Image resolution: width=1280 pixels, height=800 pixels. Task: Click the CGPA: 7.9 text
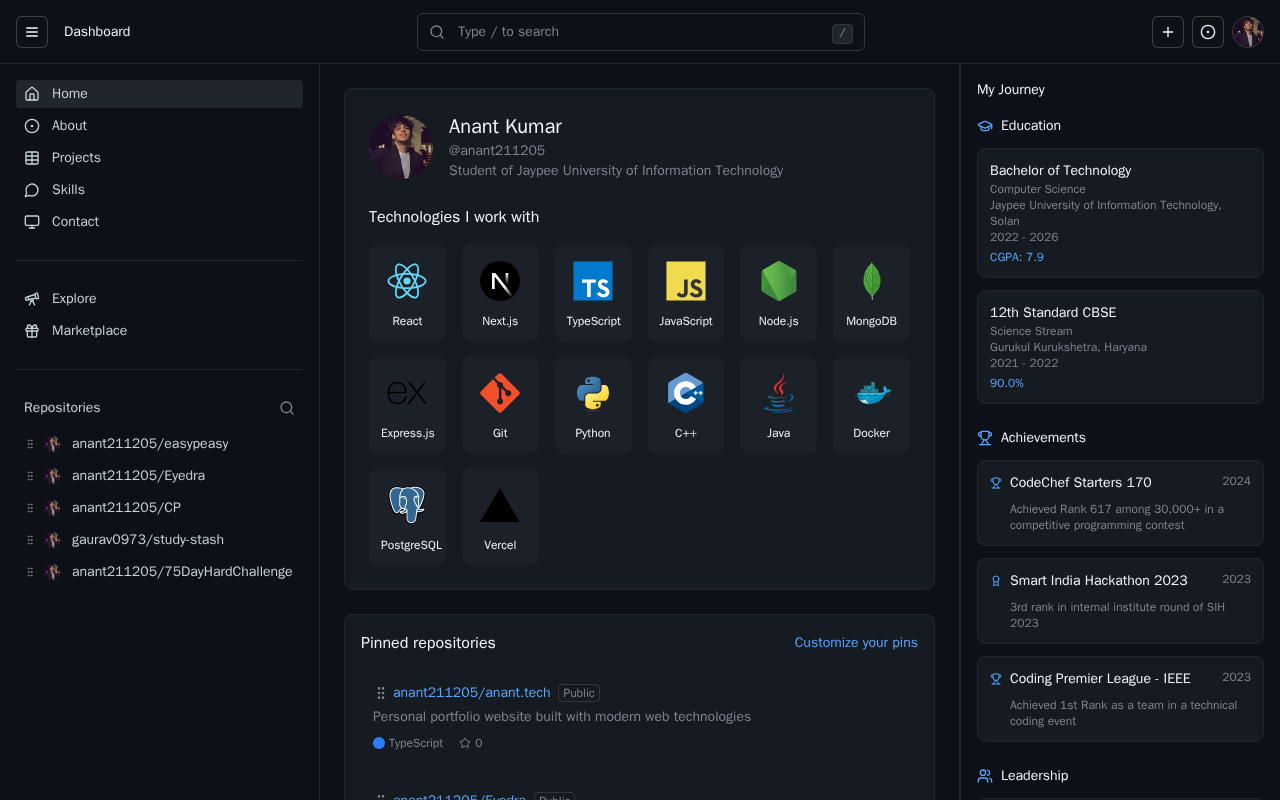pyautogui.click(x=1017, y=257)
